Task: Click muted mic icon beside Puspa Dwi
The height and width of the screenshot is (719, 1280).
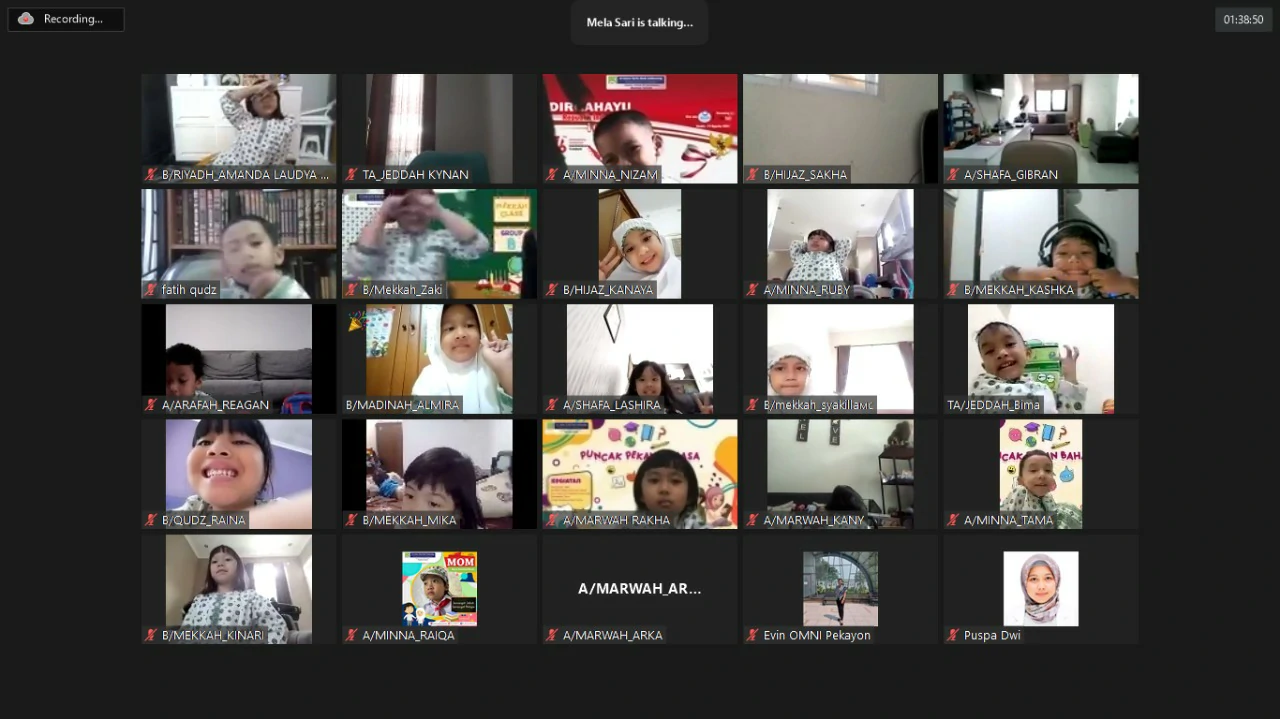Action: click(x=953, y=635)
